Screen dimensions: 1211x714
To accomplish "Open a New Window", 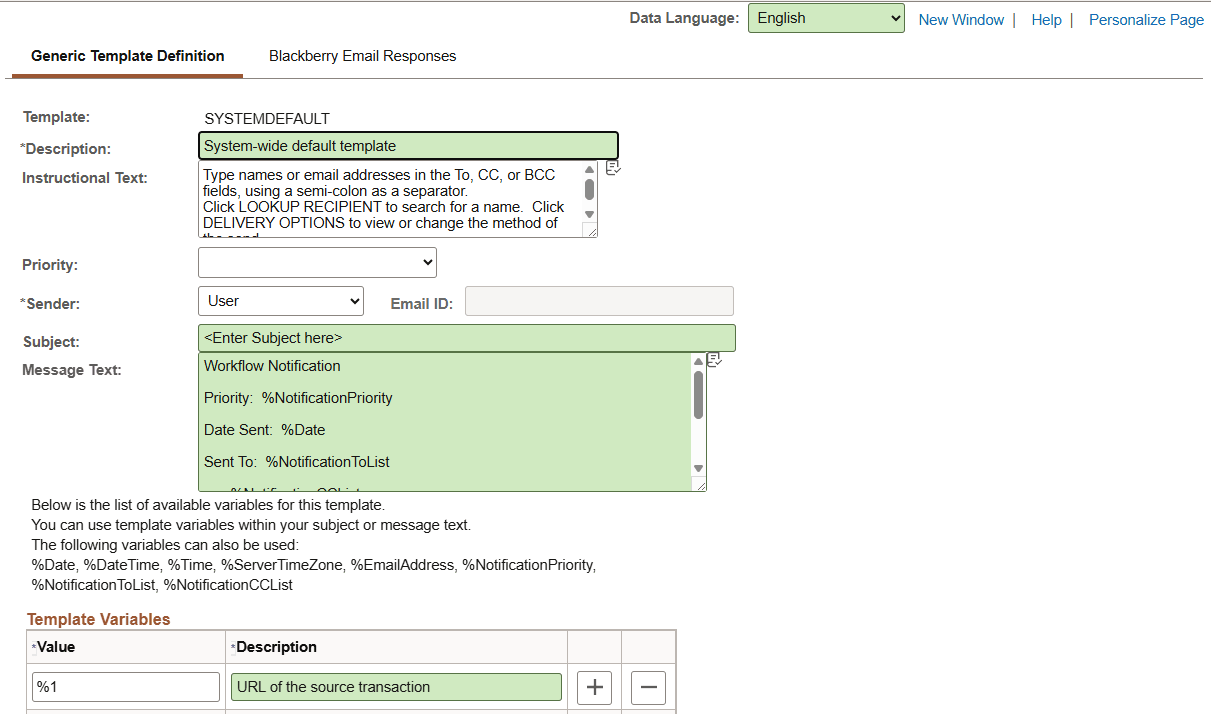I will [961, 19].
